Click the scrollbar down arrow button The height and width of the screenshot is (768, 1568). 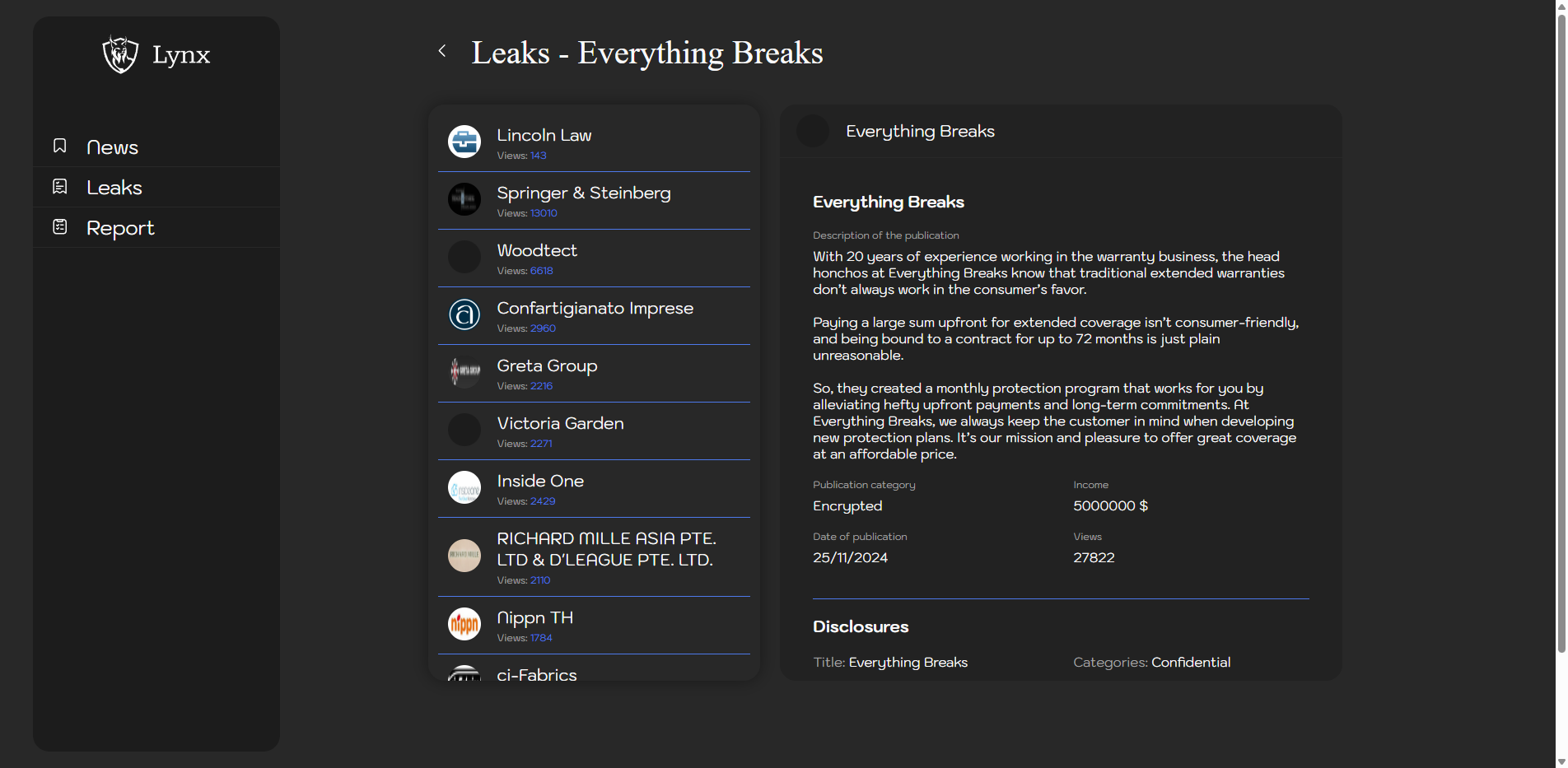pyautogui.click(x=1561, y=761)
